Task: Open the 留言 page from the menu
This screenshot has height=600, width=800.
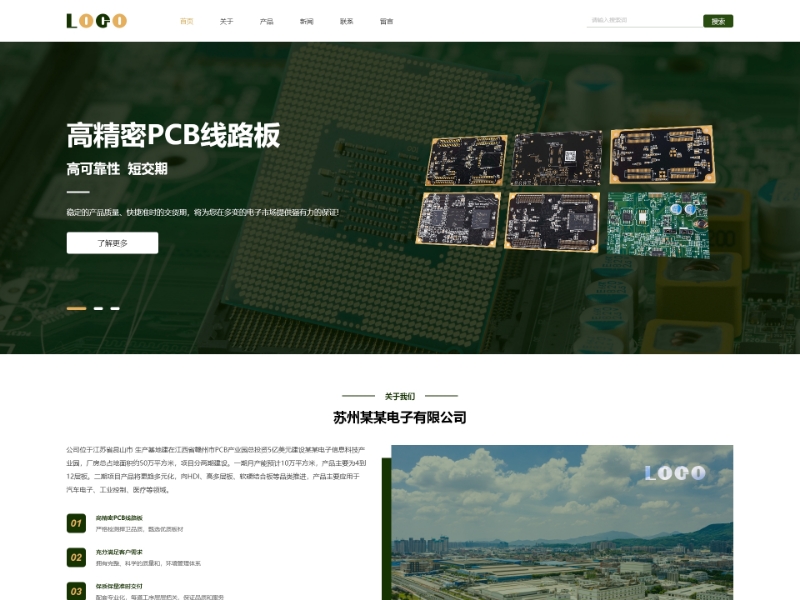Action: 387,19
